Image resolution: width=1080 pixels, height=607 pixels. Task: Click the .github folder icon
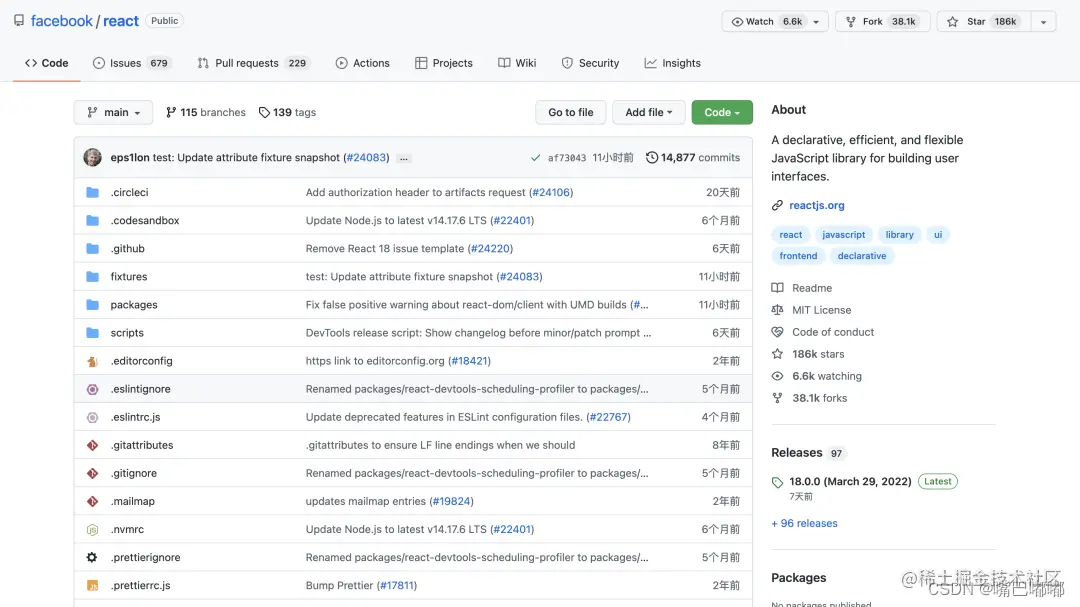pyautogui.click(x=92, y=249)
